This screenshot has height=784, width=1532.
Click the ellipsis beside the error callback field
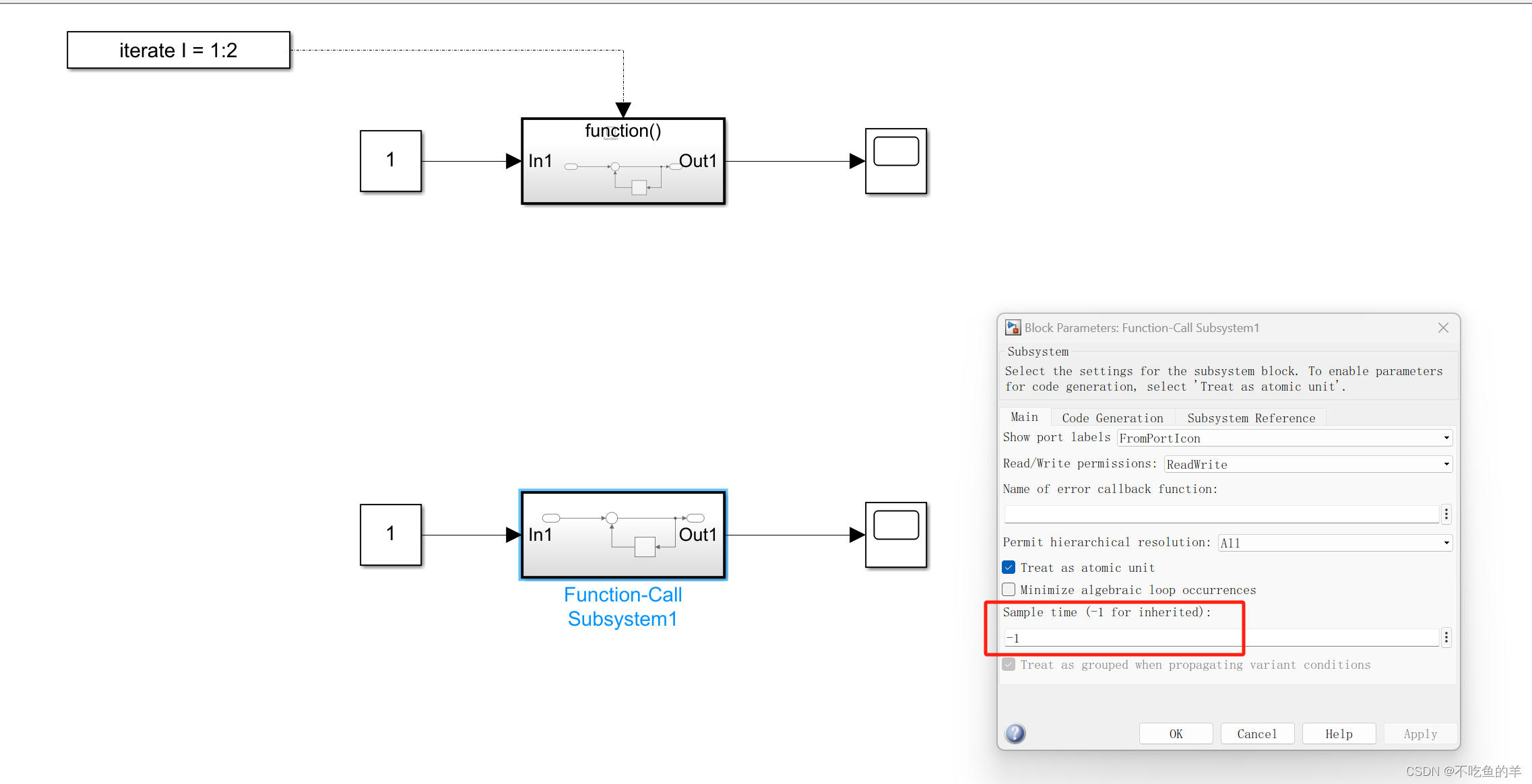pos(1446,514)
